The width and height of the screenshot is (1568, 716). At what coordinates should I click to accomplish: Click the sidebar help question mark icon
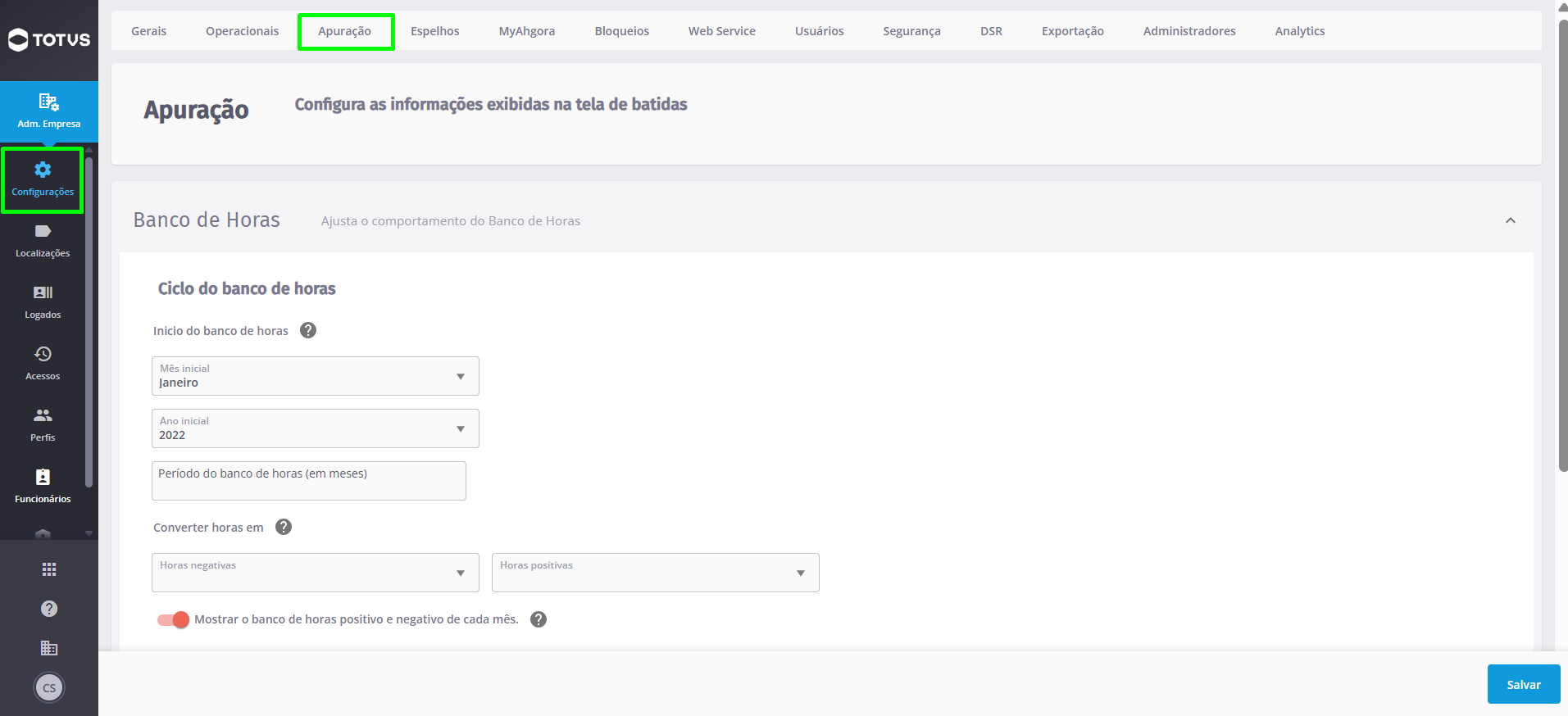click(x=49, y=609)
